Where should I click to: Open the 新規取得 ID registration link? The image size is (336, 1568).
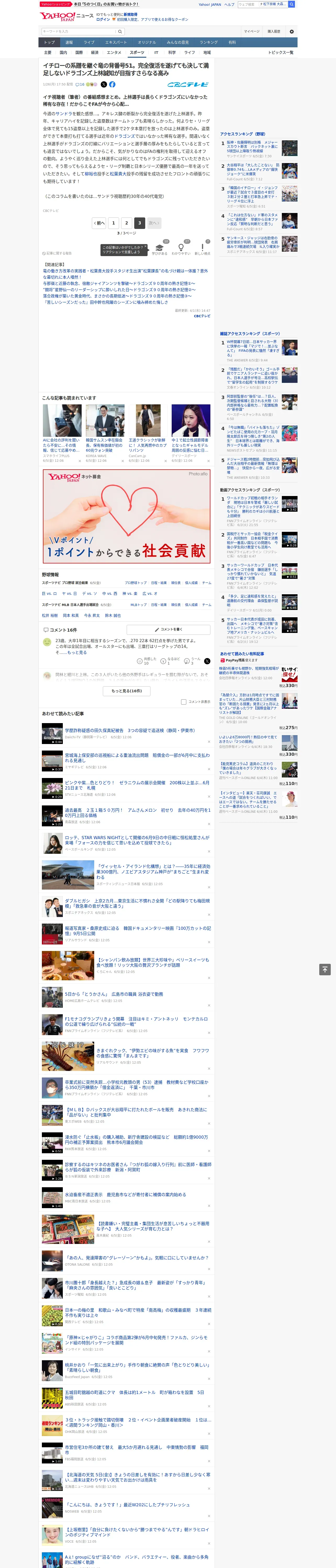pos(131,15)
